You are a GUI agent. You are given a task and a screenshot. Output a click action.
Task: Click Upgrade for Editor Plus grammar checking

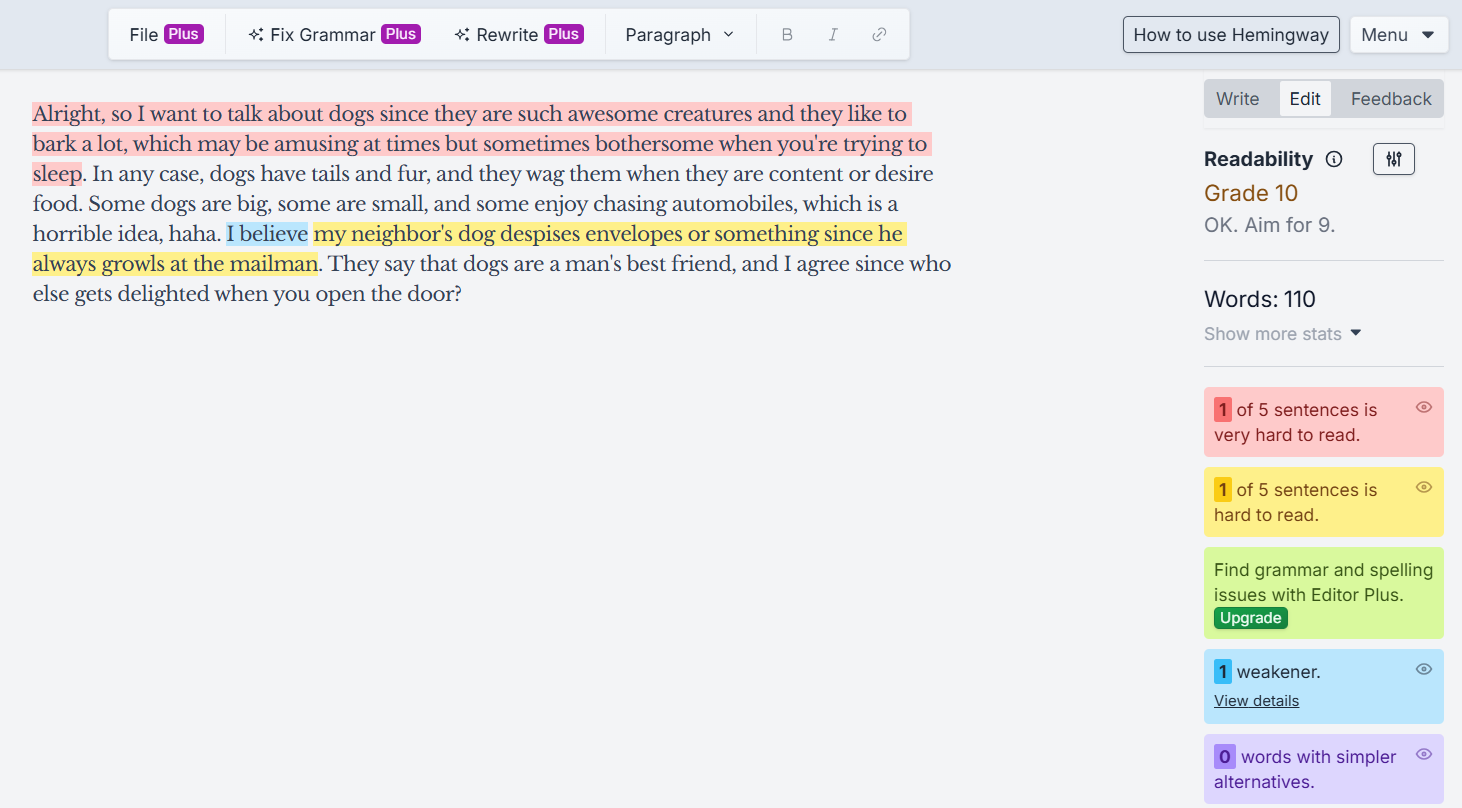click(x=1250, y=618)
